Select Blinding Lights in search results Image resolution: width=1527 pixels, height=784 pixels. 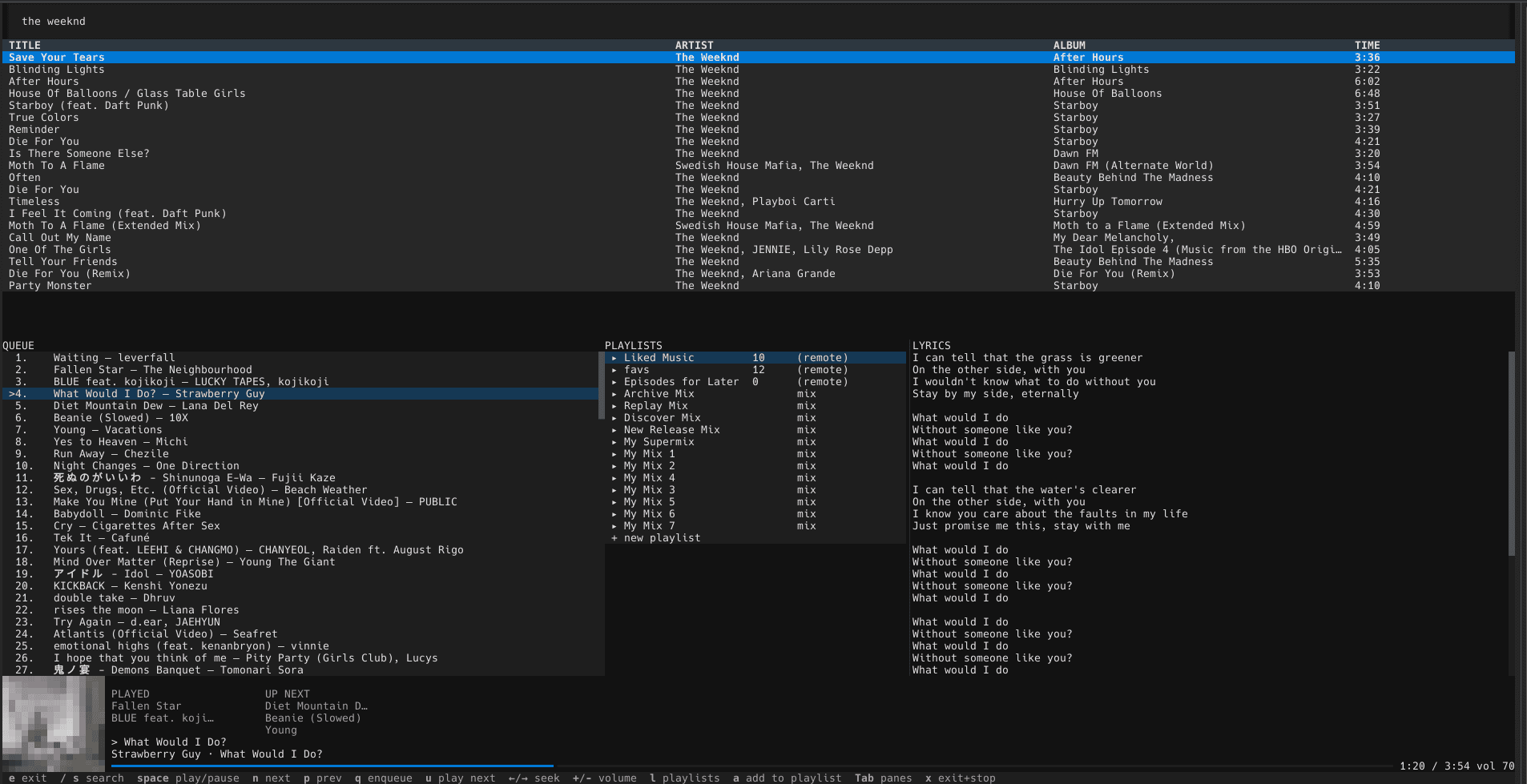point(759,70)
